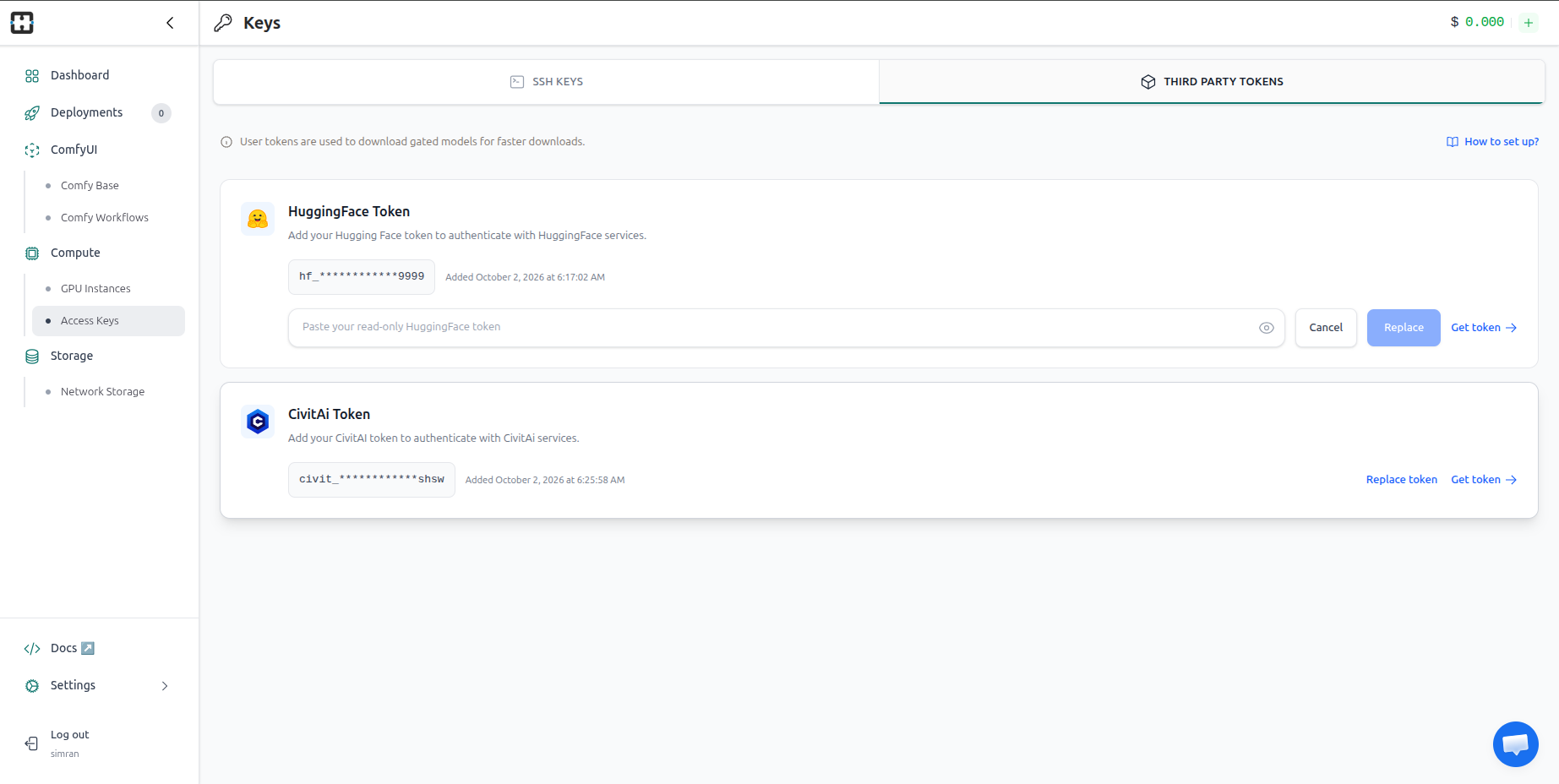Expand Settings submenu with the chevron

(x=165, y=686)
